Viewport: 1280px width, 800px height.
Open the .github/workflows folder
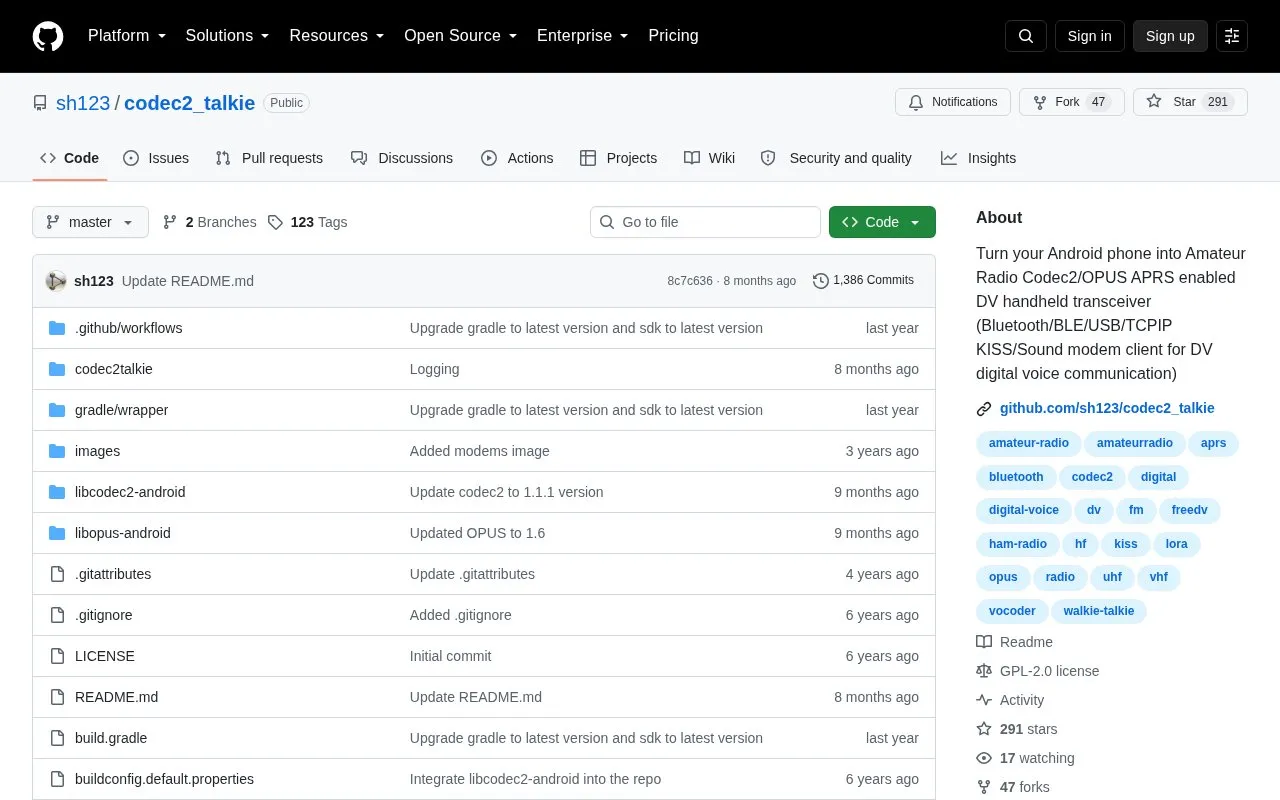(x=128, y=328)
